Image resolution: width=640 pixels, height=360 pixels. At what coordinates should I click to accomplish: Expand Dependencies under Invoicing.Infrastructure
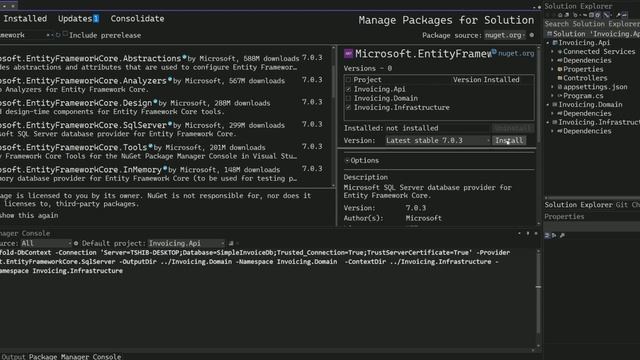point(553,131)
